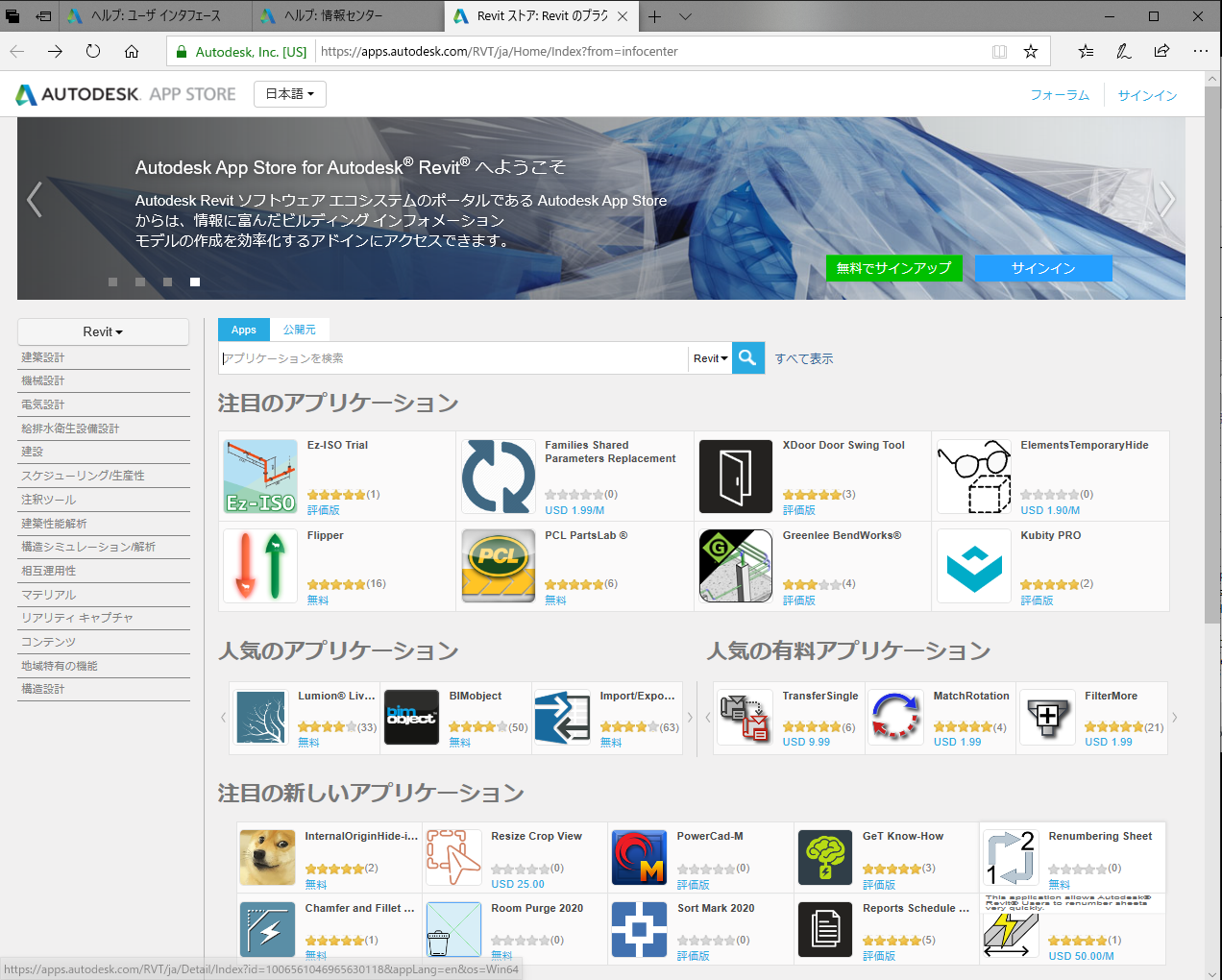Click すべて表示 link
The width and height of the screenshot is (1222, 980).
[x=804, y=358]
